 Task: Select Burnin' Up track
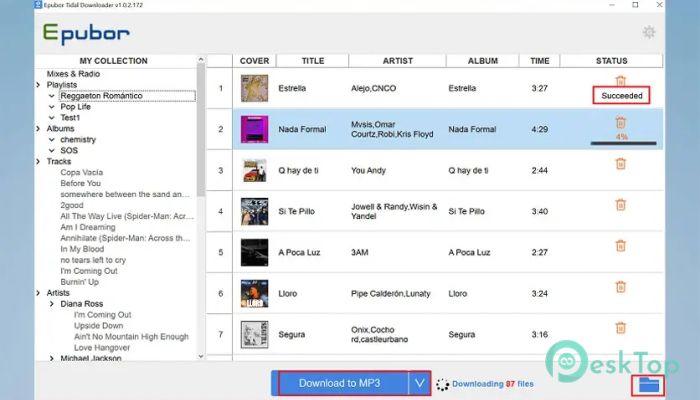coord(79,282)
